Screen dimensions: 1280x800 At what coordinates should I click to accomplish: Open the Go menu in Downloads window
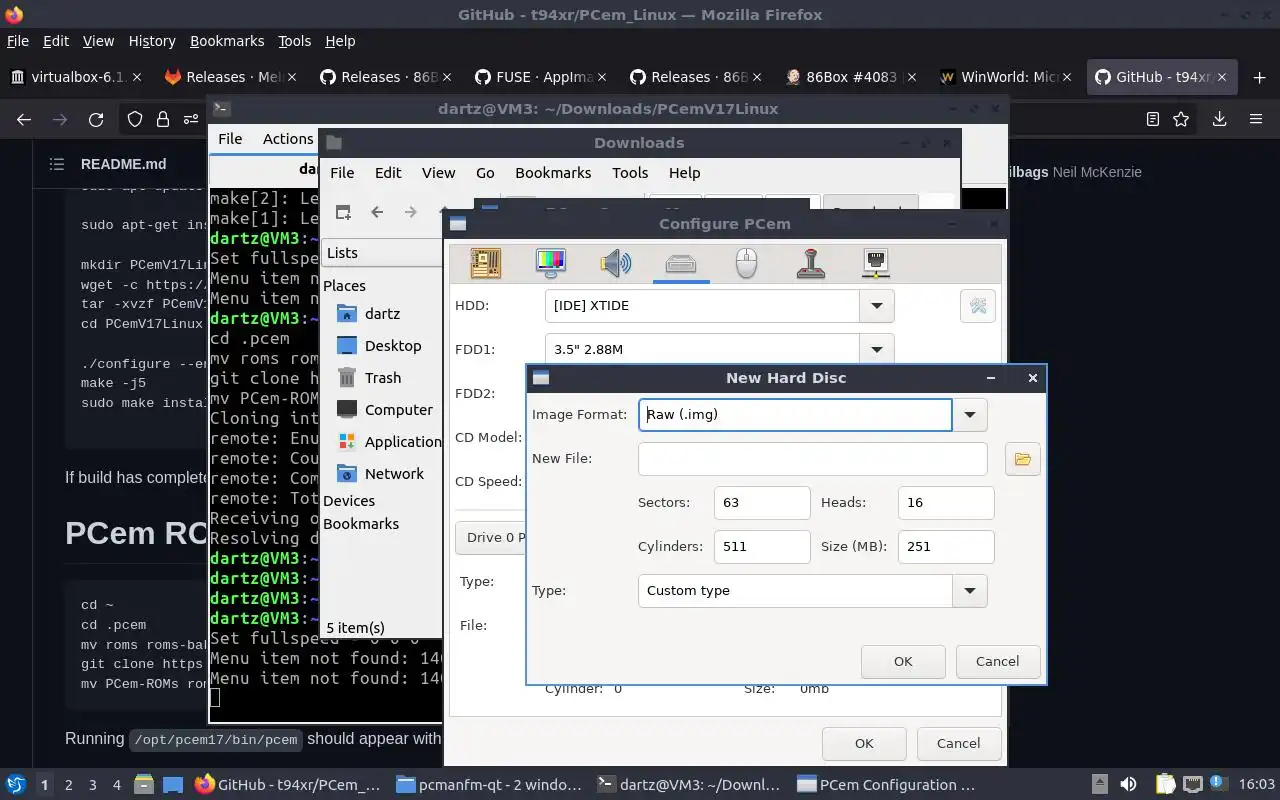pos(485,173)
